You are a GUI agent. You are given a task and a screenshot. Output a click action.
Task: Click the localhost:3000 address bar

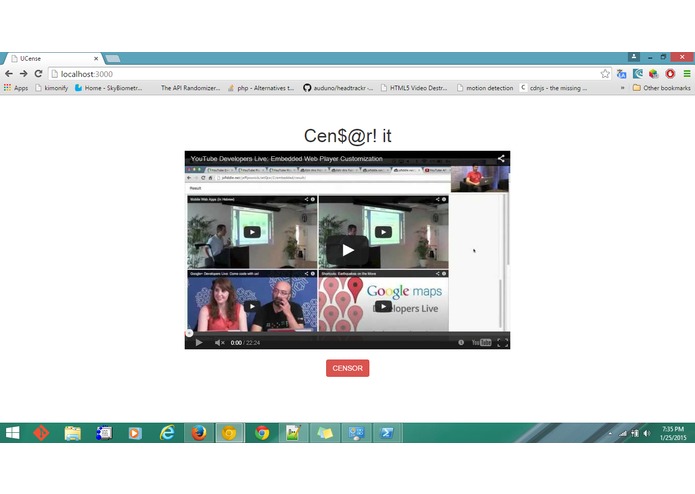330,74
